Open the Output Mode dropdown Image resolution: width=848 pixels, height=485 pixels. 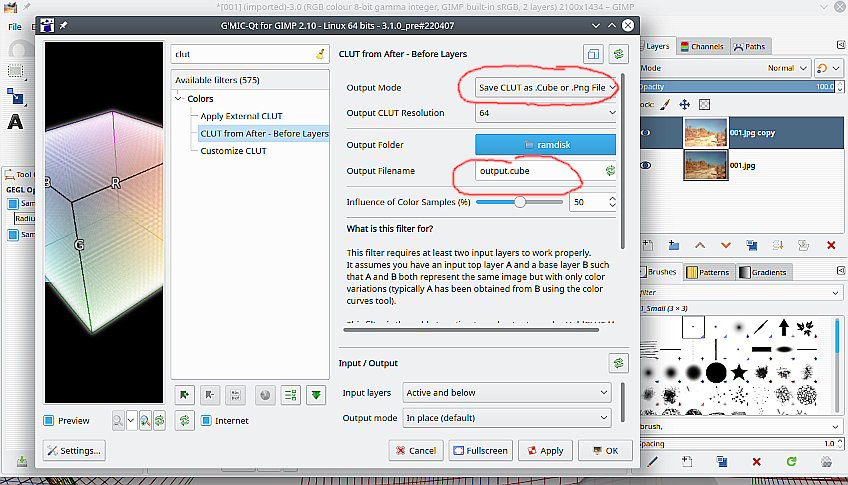click(546, 88)
